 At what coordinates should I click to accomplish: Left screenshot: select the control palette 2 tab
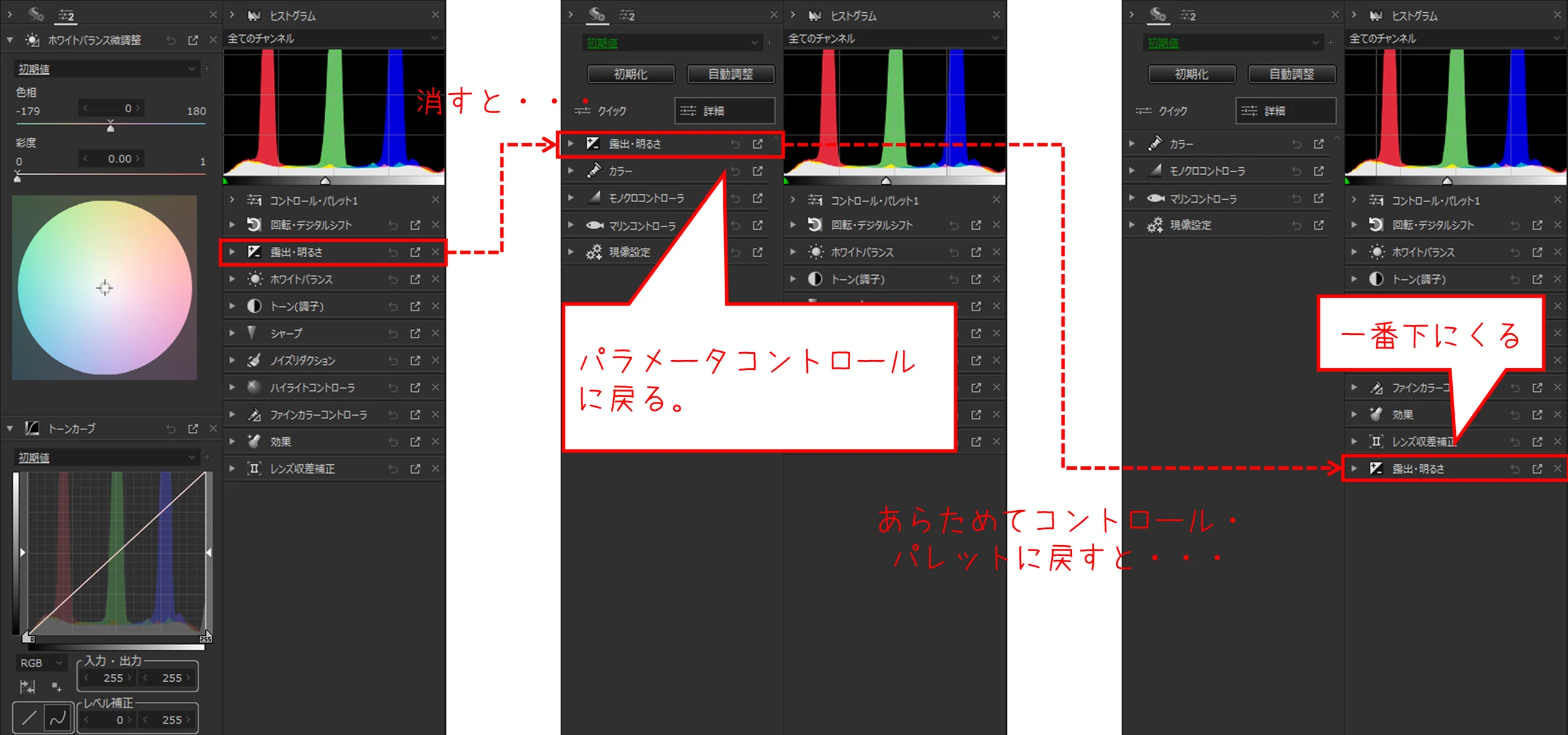coord(66,15)
